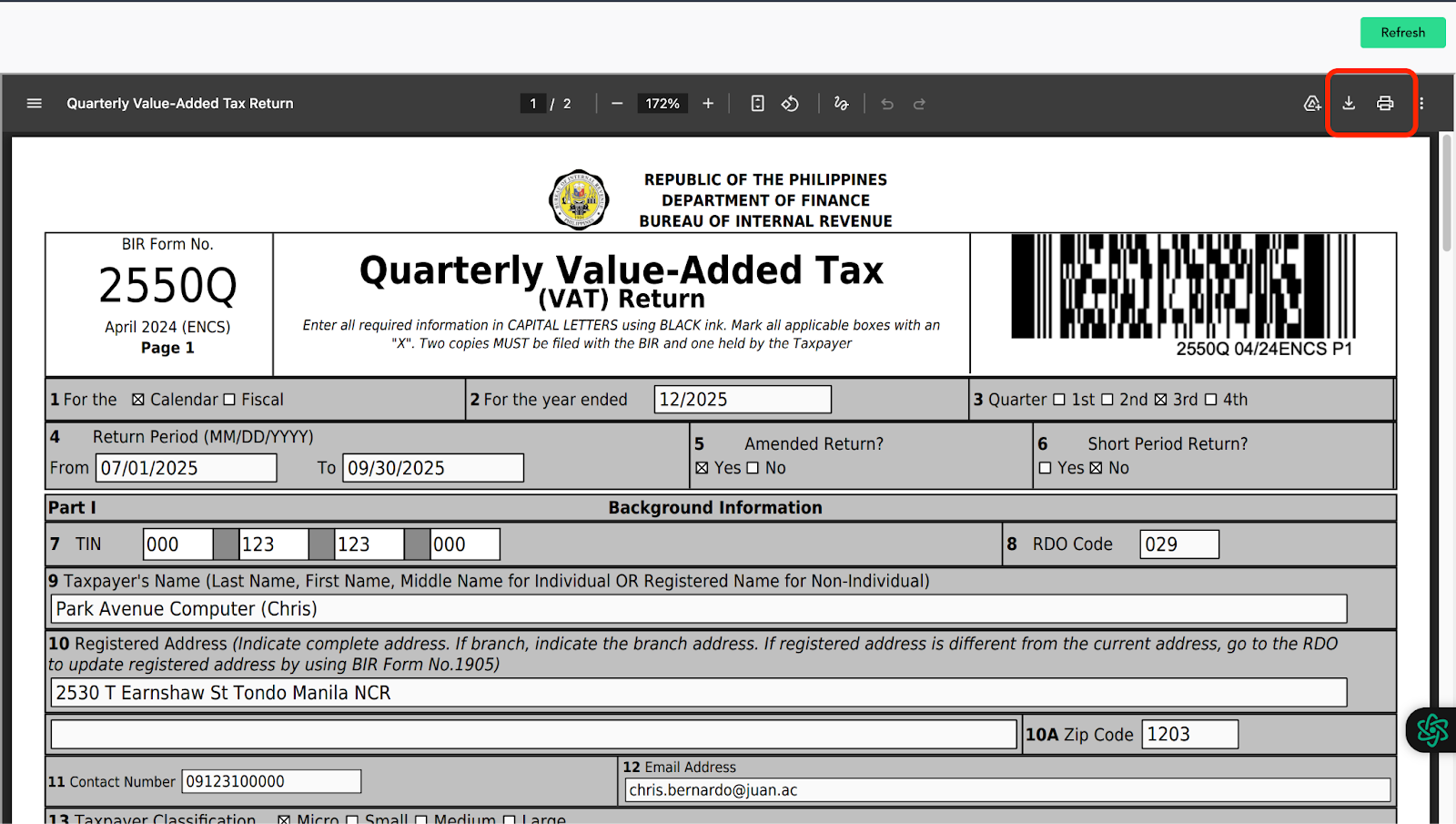Viewport: 1456px width, 824px height.
Task: Print the VAT return document
Action: [1385, 104]
